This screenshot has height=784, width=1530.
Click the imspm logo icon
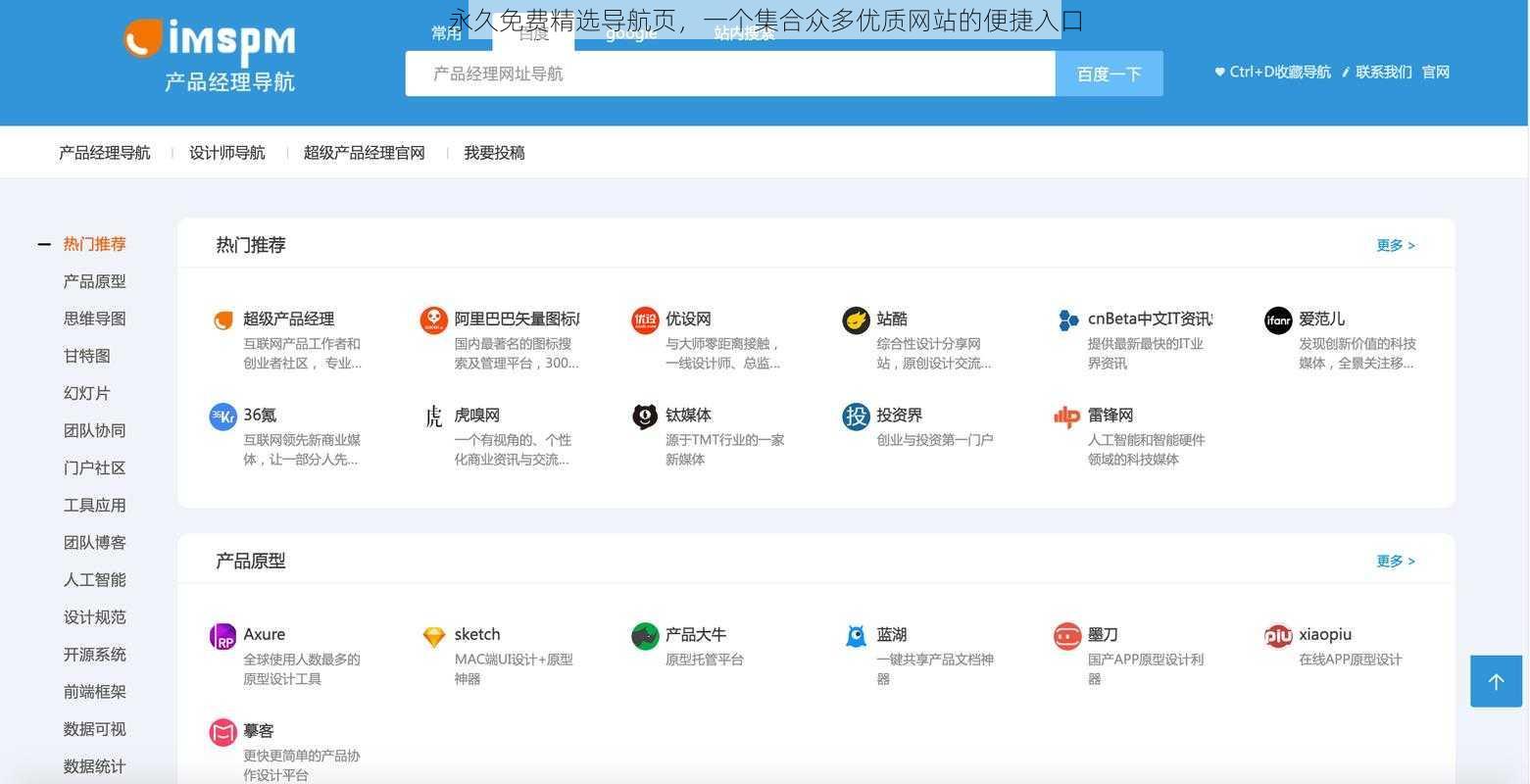tap(143, 38)
